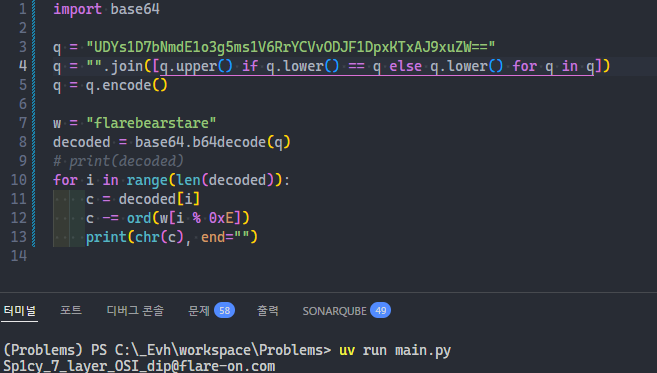Click the "flarebearstare" string on line 7
The image size is (657, 373).
pyautogui.click(x=151, y=123)
